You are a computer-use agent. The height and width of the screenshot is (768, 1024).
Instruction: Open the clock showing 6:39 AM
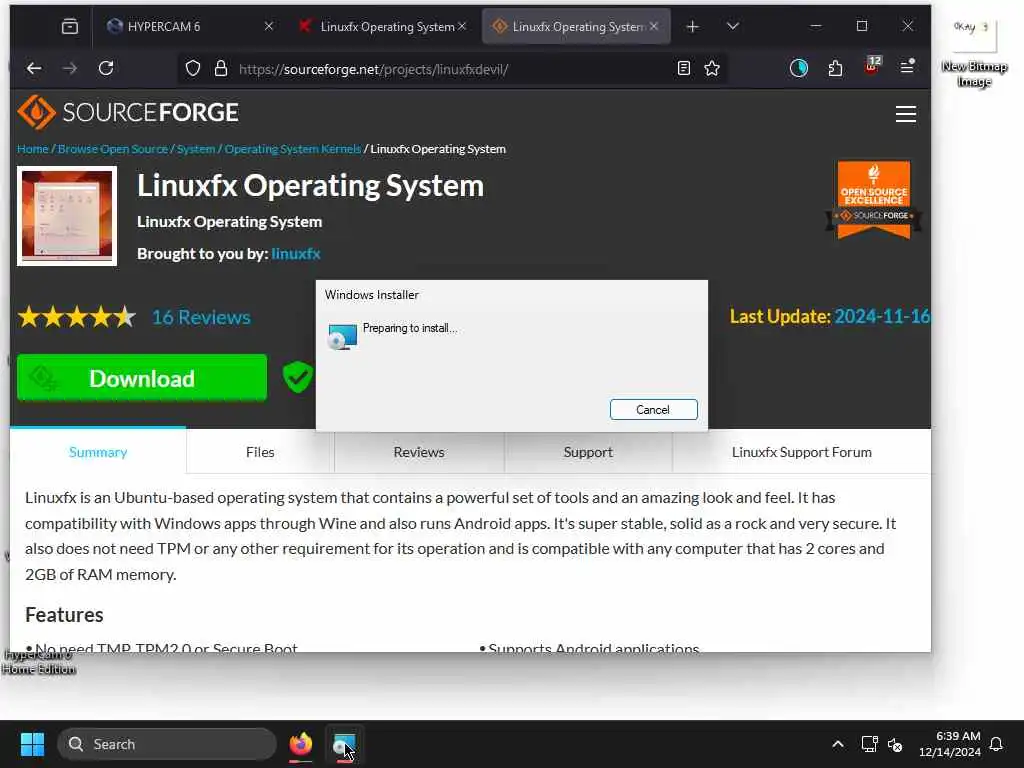tap(950, 744)
